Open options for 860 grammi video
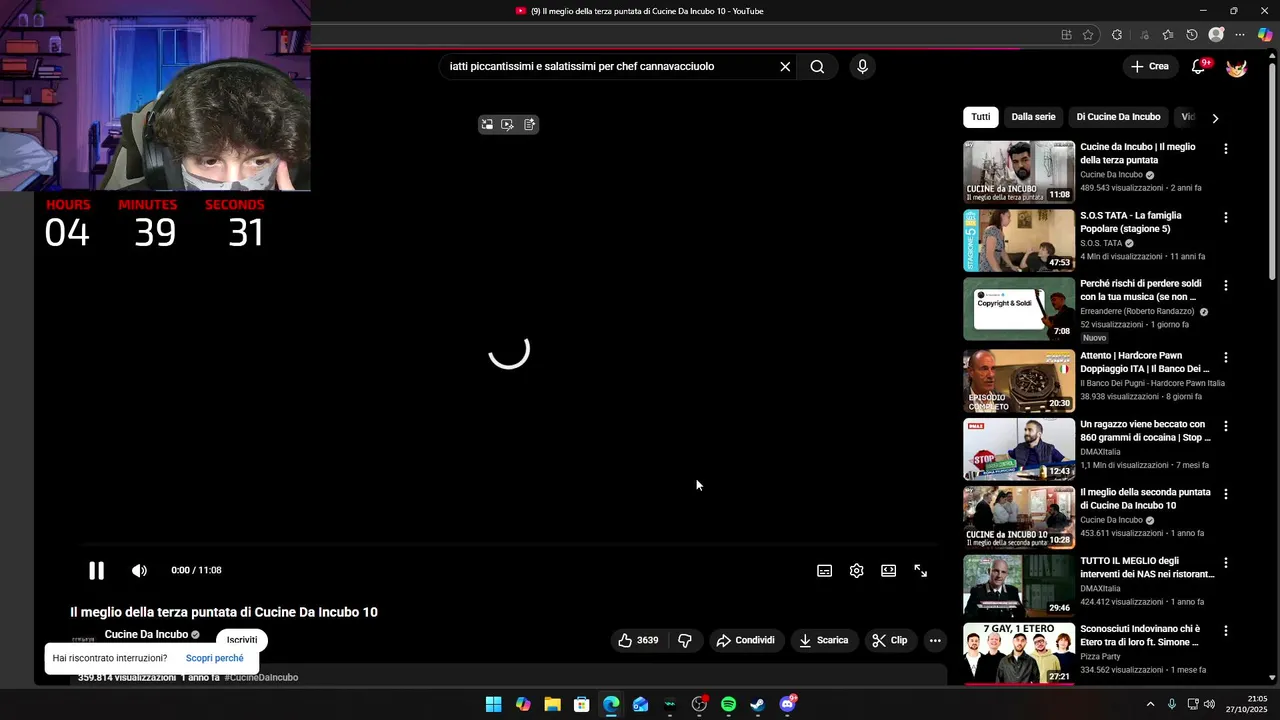 pyautogui.click(x=1226, y=426)
